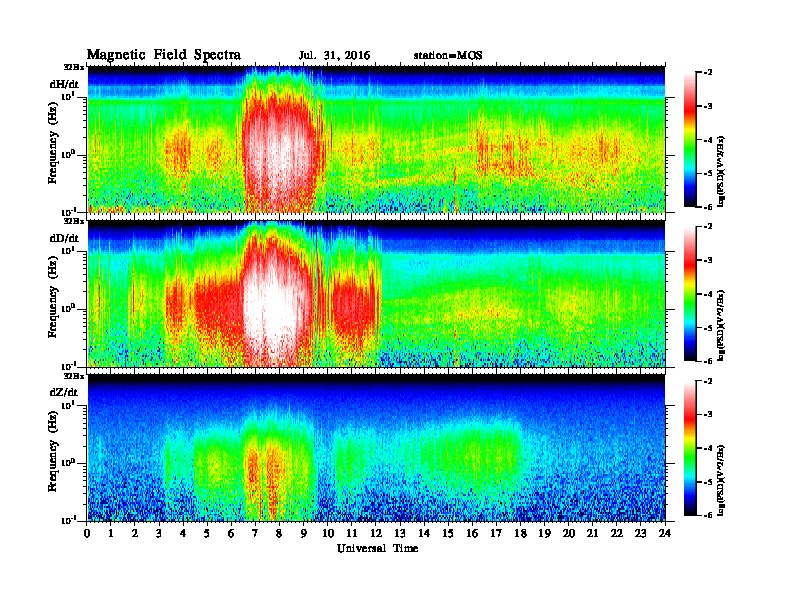This screenshot has width=792, height=612.
Task: Click the "9" tick on the time axis
Action: point(304,534)
